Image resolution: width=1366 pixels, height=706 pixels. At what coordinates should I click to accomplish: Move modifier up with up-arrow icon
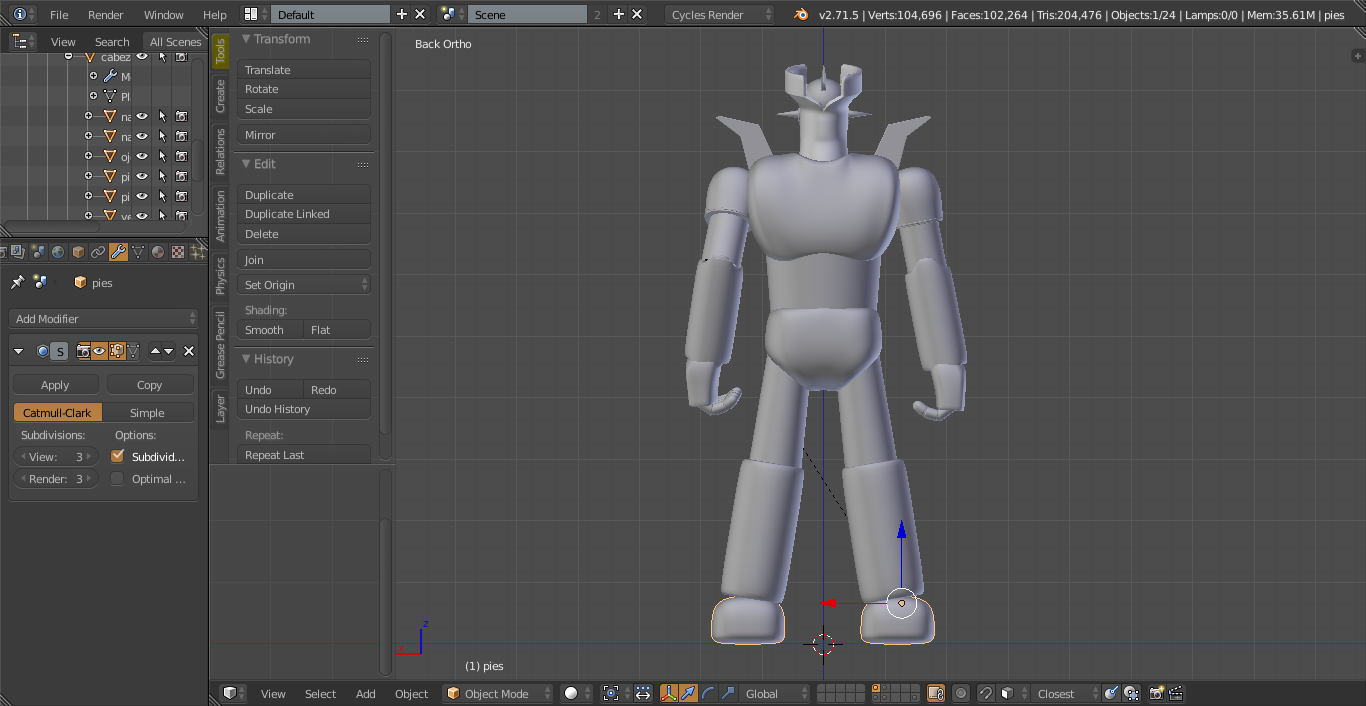tap(155, 351)
